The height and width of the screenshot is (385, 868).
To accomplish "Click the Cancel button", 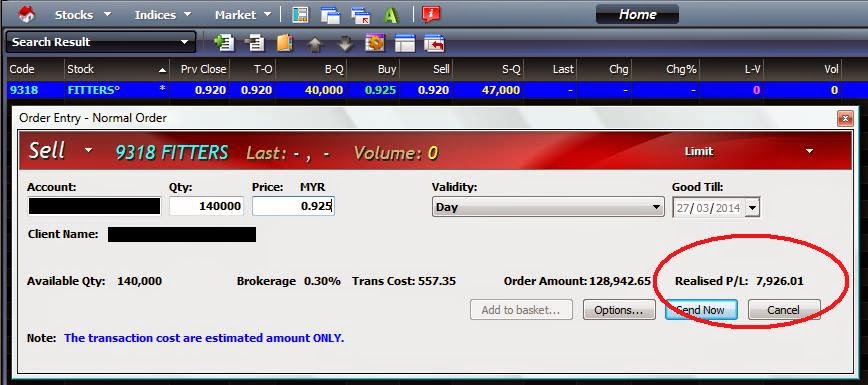I will (x=783, y=310).
